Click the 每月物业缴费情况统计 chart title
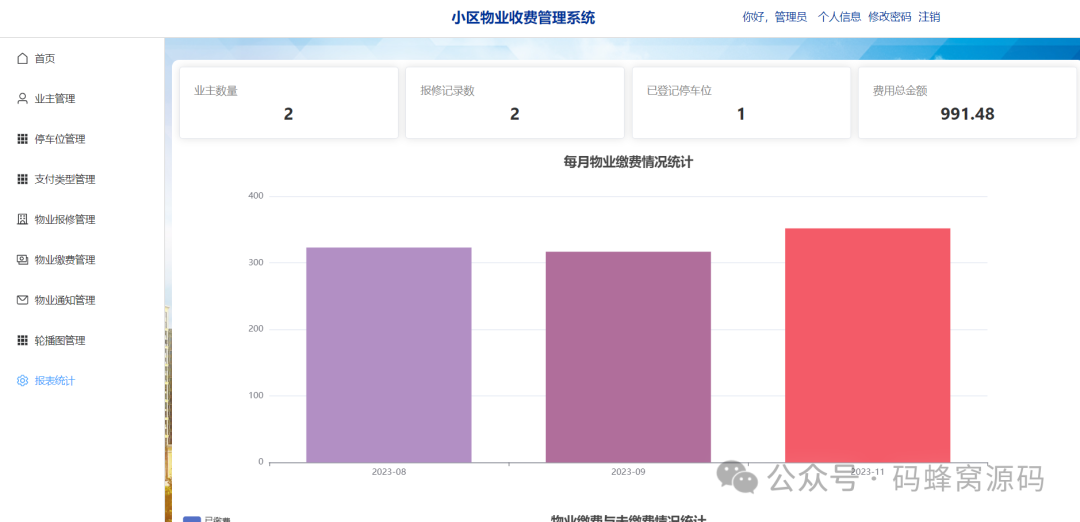 coord(627,163)
